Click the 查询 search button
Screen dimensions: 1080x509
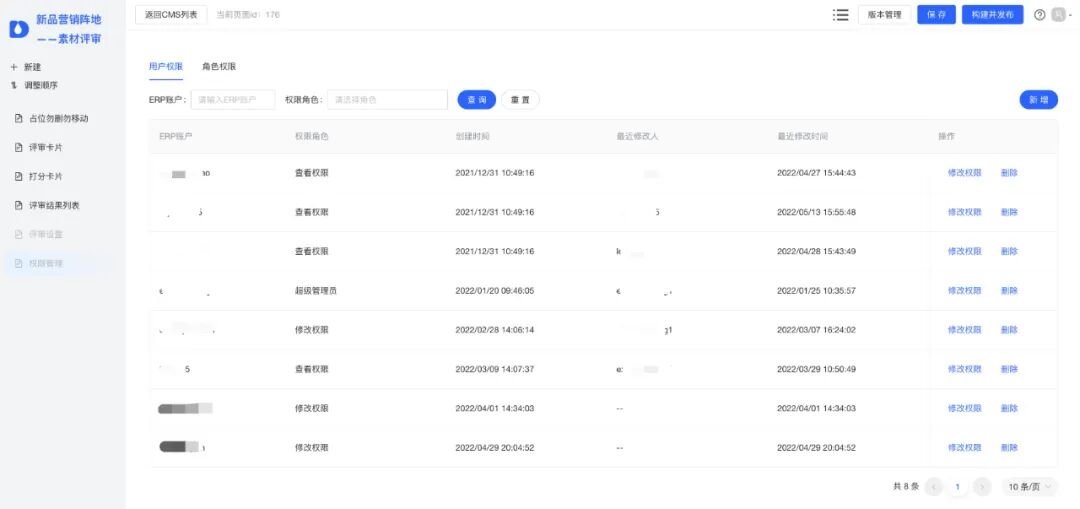click(x=477, y=100)
